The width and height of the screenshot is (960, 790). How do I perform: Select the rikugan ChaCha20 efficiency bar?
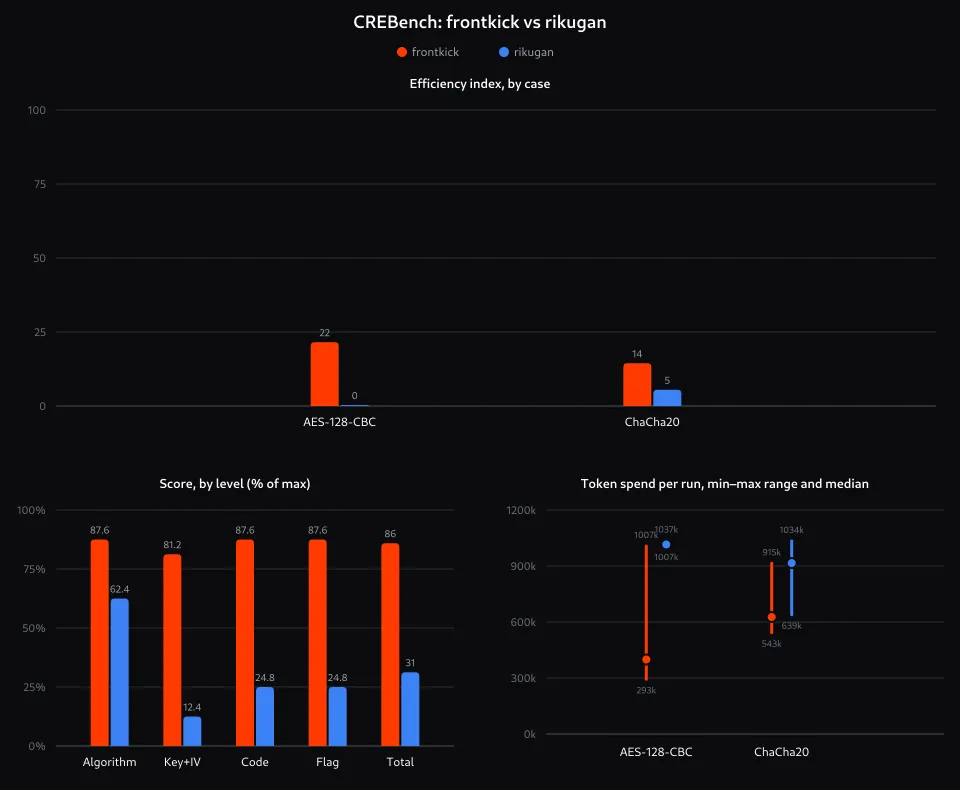coord(667,398)
